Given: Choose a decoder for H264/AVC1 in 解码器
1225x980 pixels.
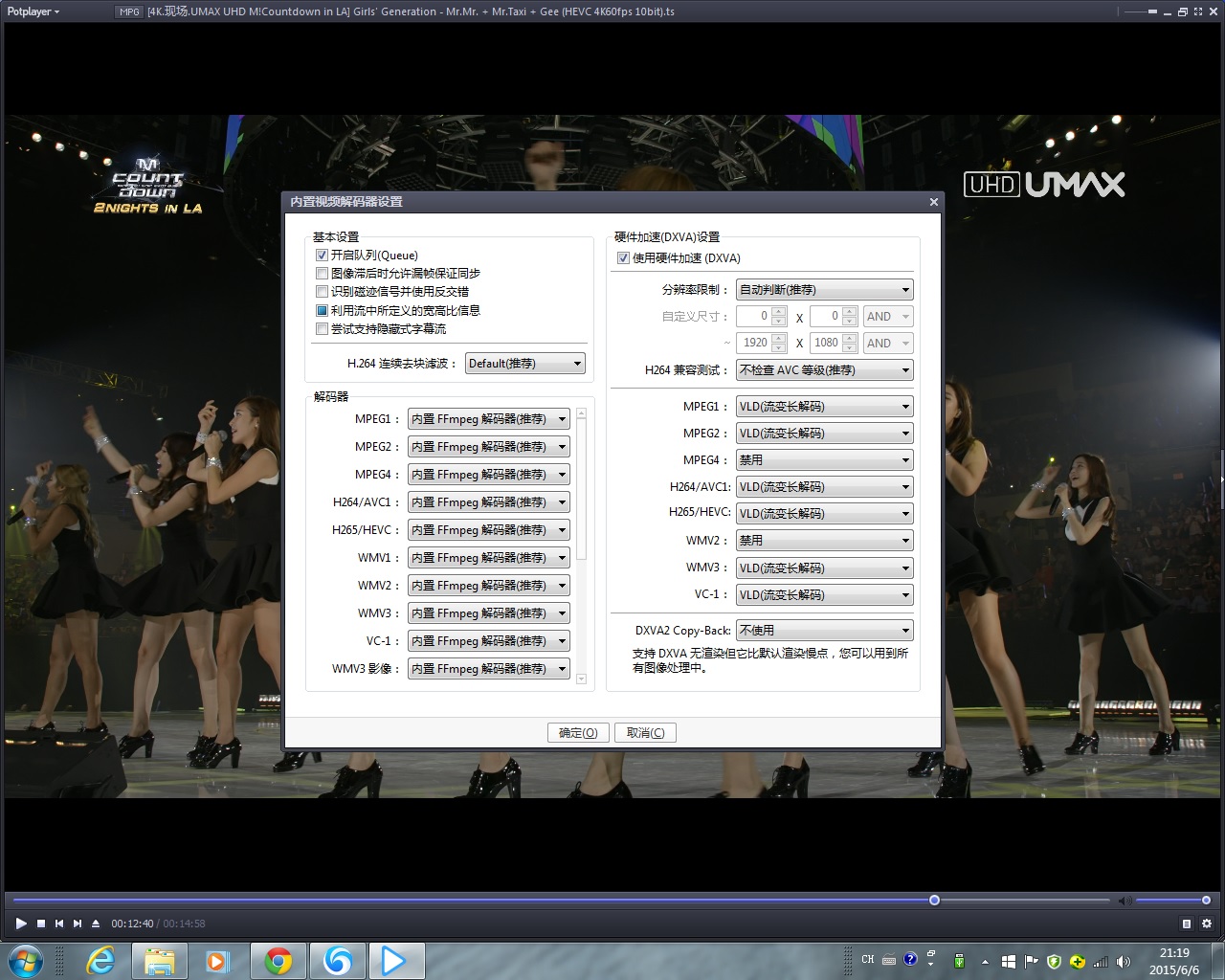Looking at the screenshot, I should [x=489, y=502].
